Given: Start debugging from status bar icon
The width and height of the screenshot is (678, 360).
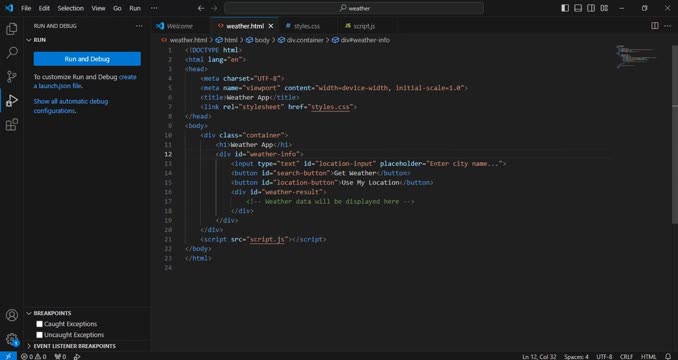Looking at the screenshot, I should click(x=77, y=357).
